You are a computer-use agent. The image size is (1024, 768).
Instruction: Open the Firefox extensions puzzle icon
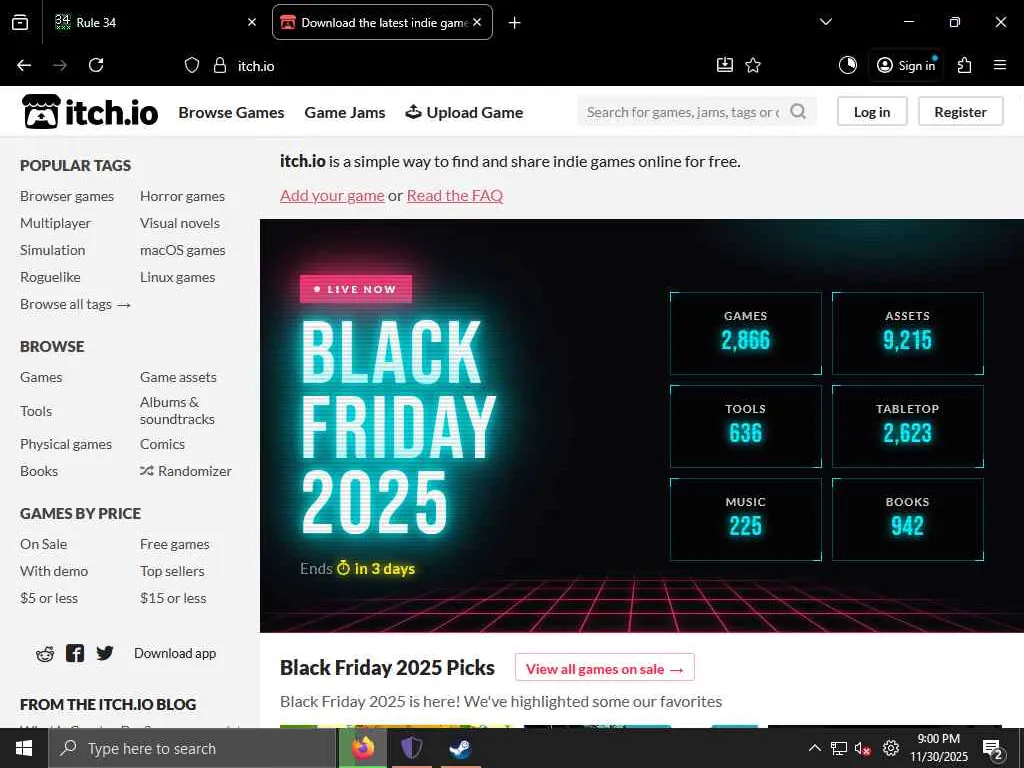(965, 65)
